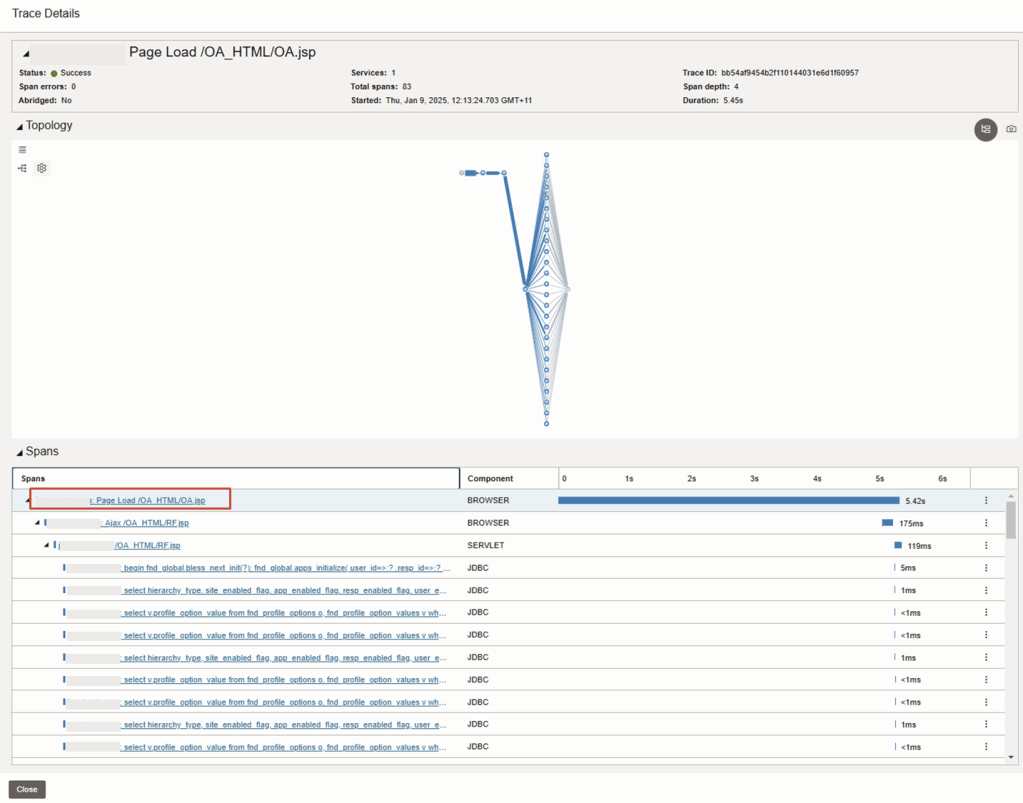1023x803 pixels.
Task: Open actions menu for Page Load span row
Action: coord(986,500)
